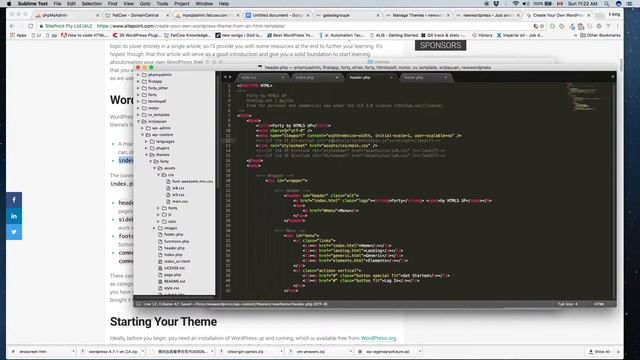This screenshot has width=640, height=360.
Task: Switch to FatCow - DomainCentral browser tab
Action: point(136,15)
